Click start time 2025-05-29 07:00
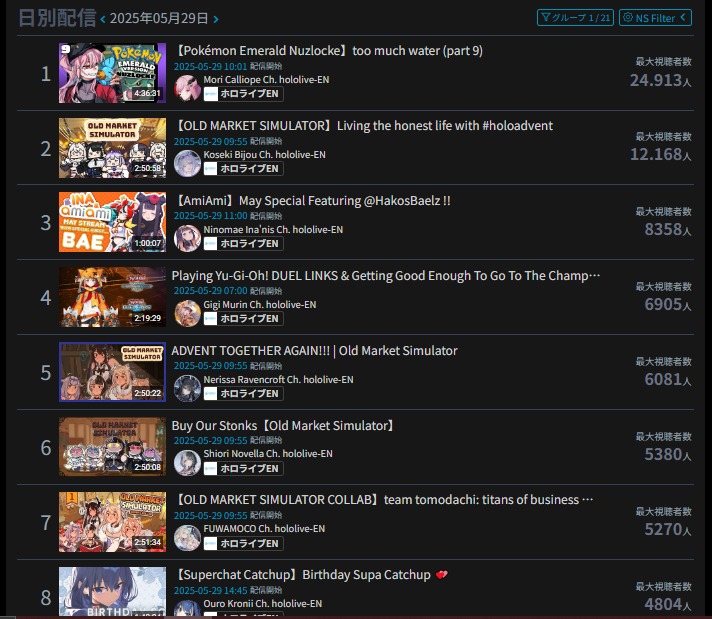712x619 pixels. point(210,291)
